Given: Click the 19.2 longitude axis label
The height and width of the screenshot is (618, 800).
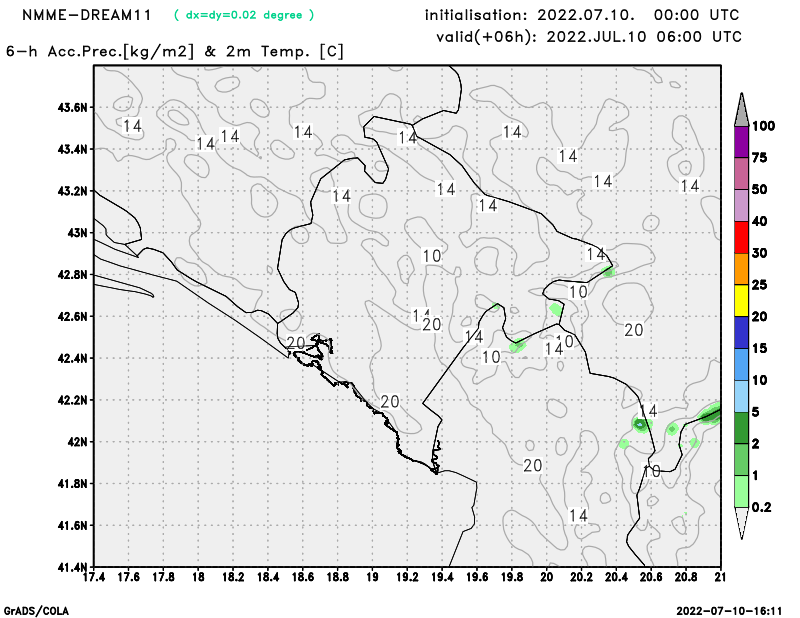Looking at the screenshot, I should tap(407, 578).
